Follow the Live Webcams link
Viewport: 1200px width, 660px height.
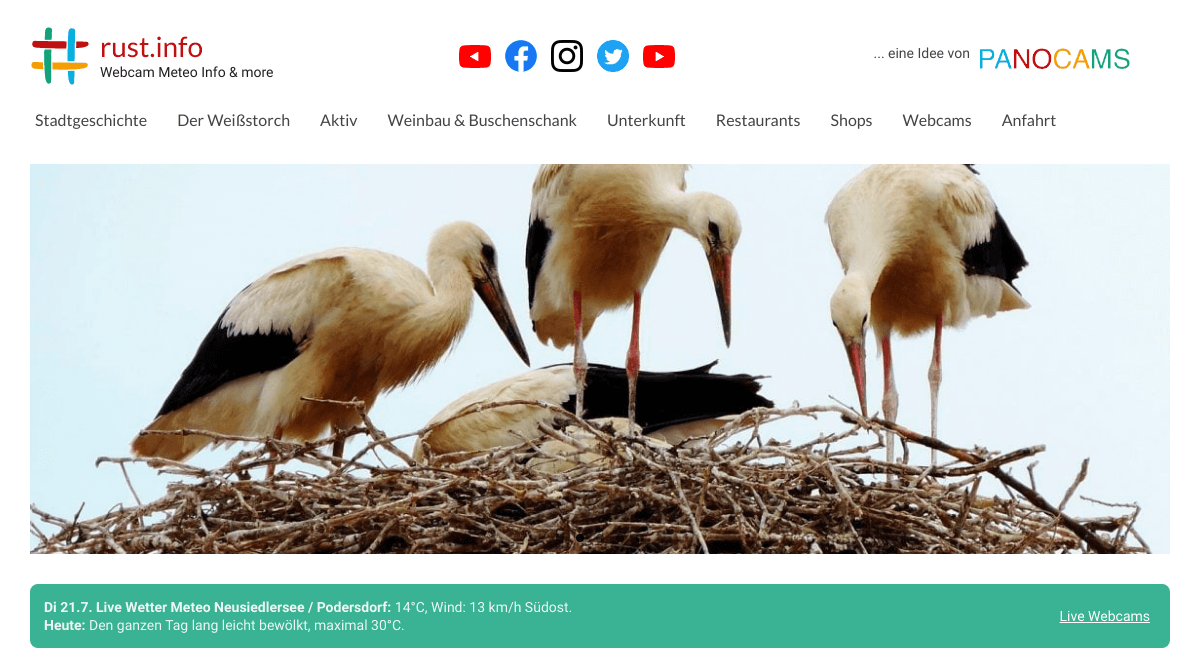pyautogui.click(x=1105, y=616)
